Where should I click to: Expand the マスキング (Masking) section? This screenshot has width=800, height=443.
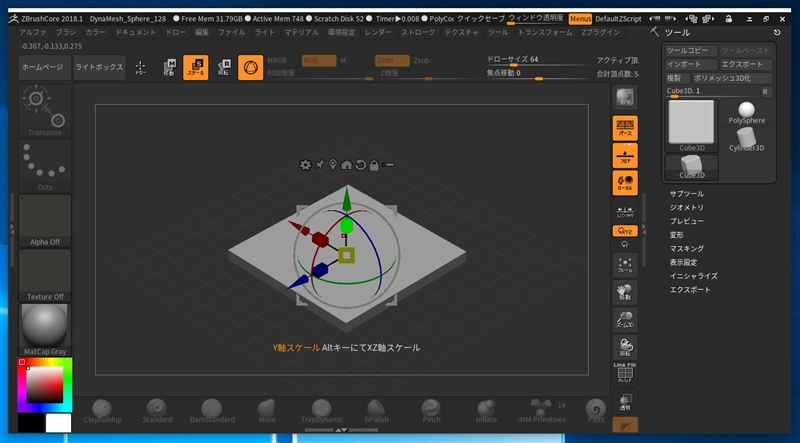pos(687,249)
